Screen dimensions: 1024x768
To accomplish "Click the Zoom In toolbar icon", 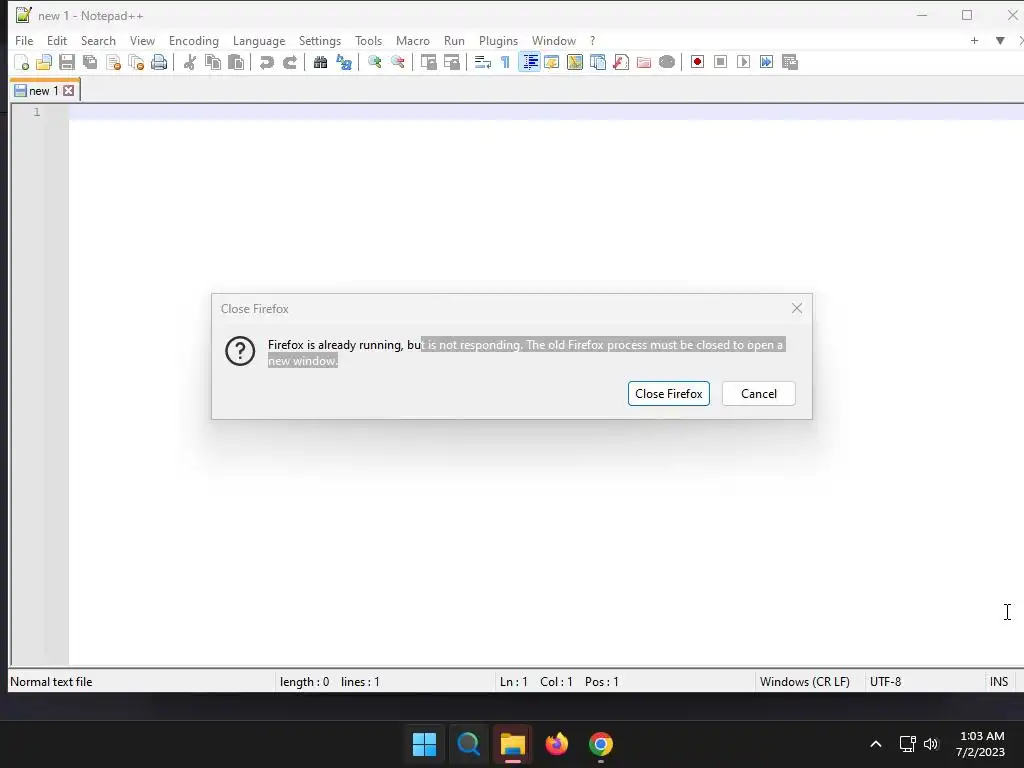I will [374, 62].
